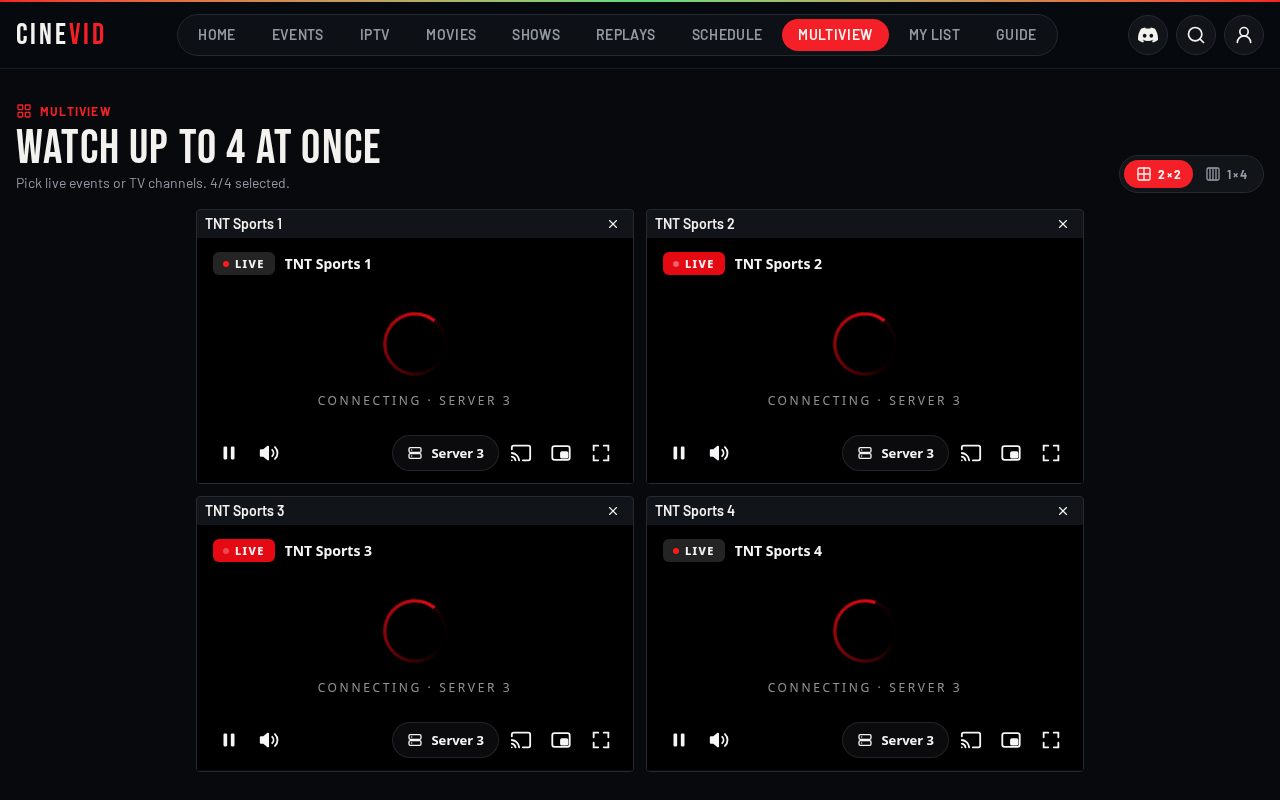
Task: Mute the TNT Sports 2 volume
Action: point(719,453)
